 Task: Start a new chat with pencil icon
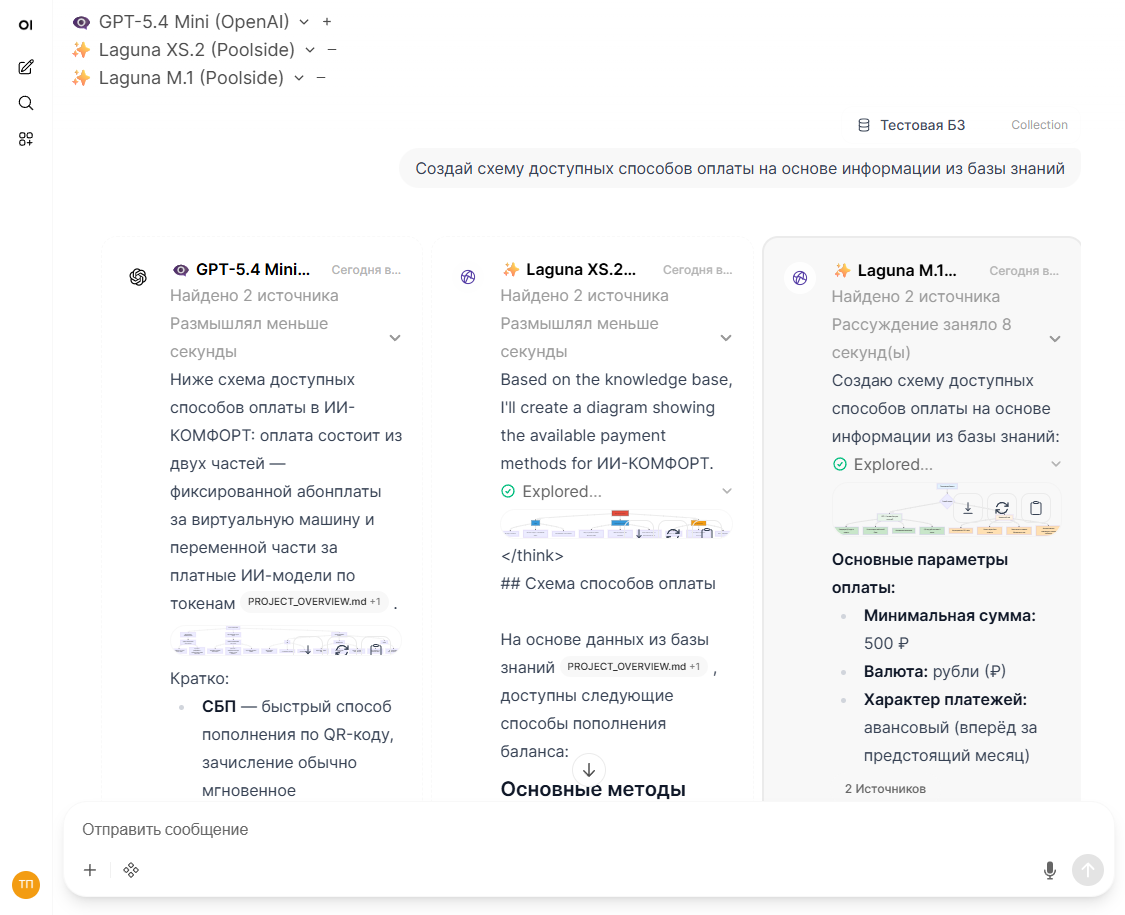(x=26, y=67)
